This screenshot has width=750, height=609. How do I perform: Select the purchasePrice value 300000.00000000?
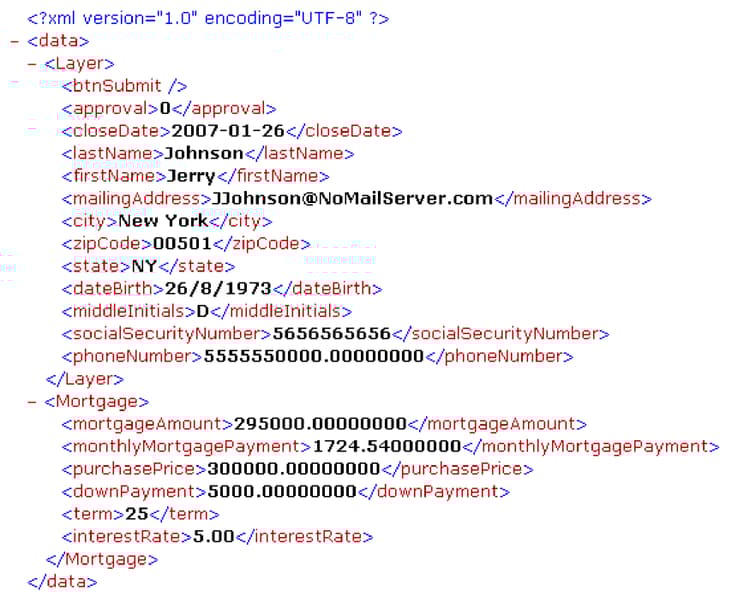[294, 469]
